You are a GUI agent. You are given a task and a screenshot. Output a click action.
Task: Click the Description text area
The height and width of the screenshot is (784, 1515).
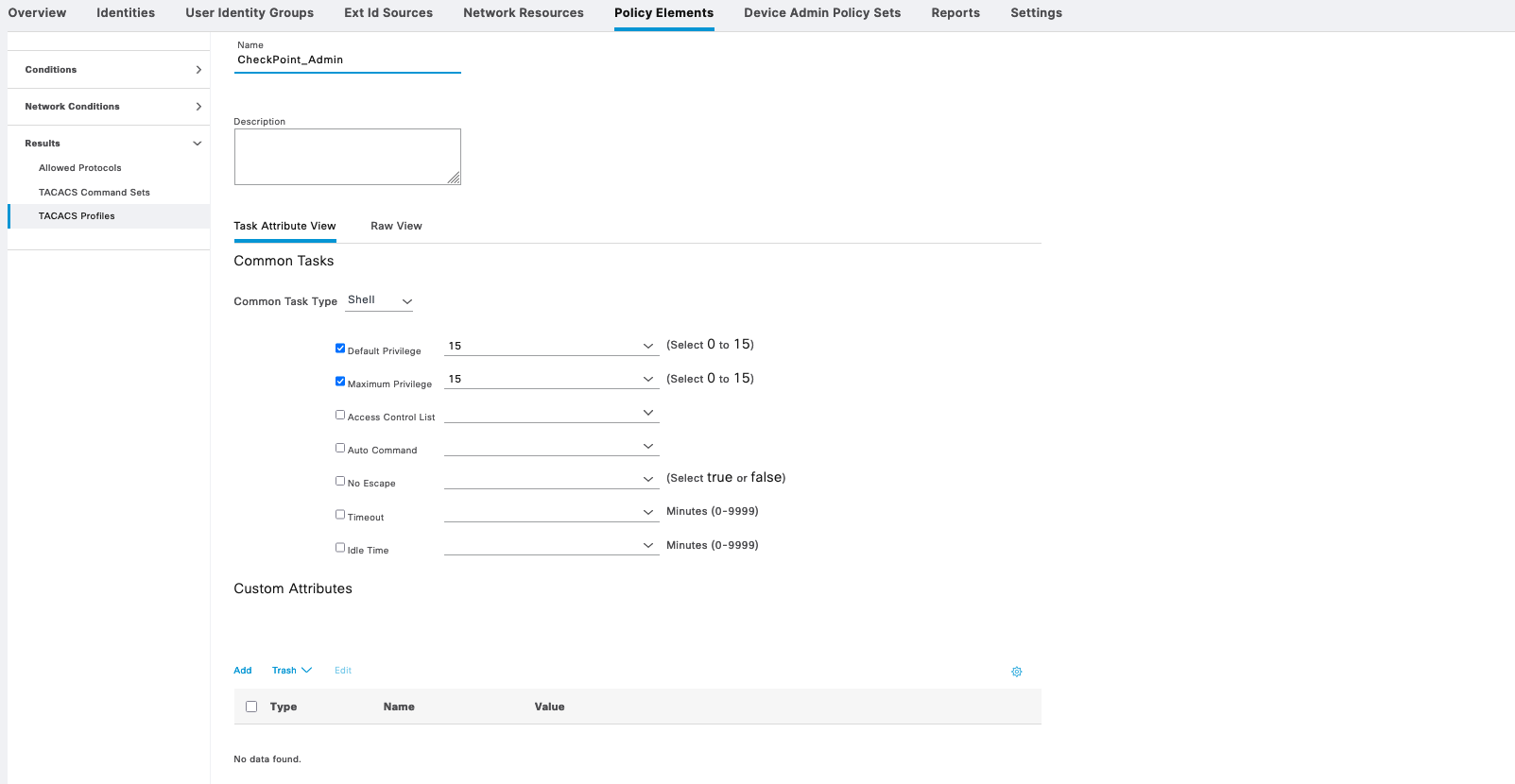[x=347, y=157]
